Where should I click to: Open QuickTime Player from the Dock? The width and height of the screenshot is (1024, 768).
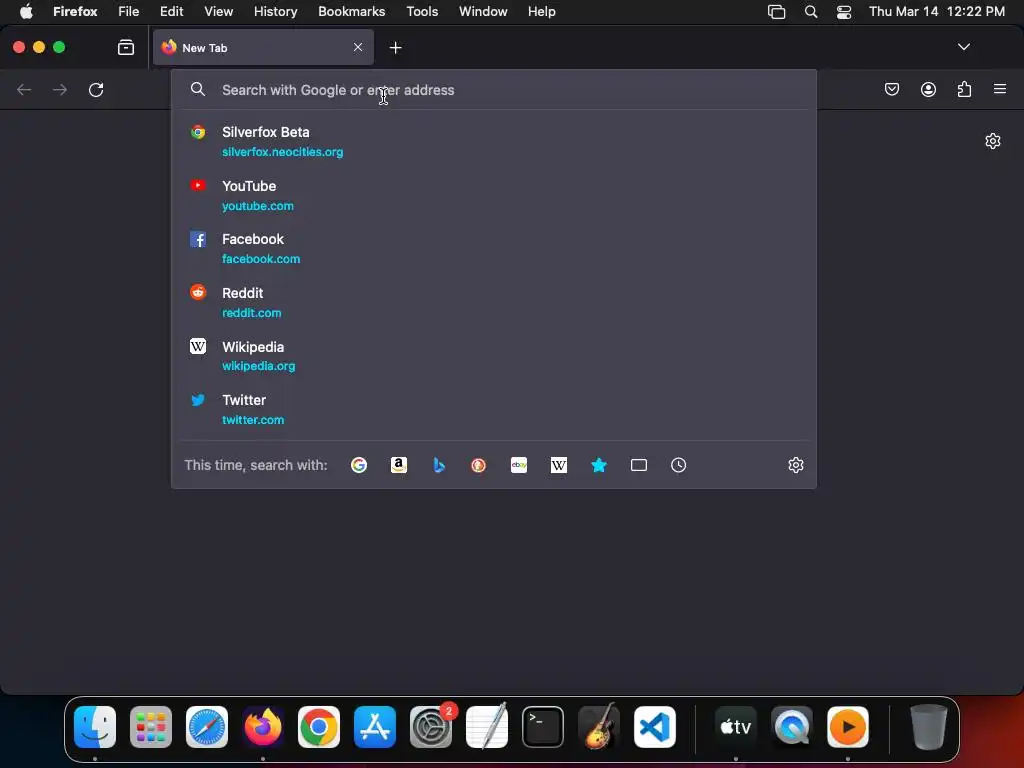click(x=792, y=727)
